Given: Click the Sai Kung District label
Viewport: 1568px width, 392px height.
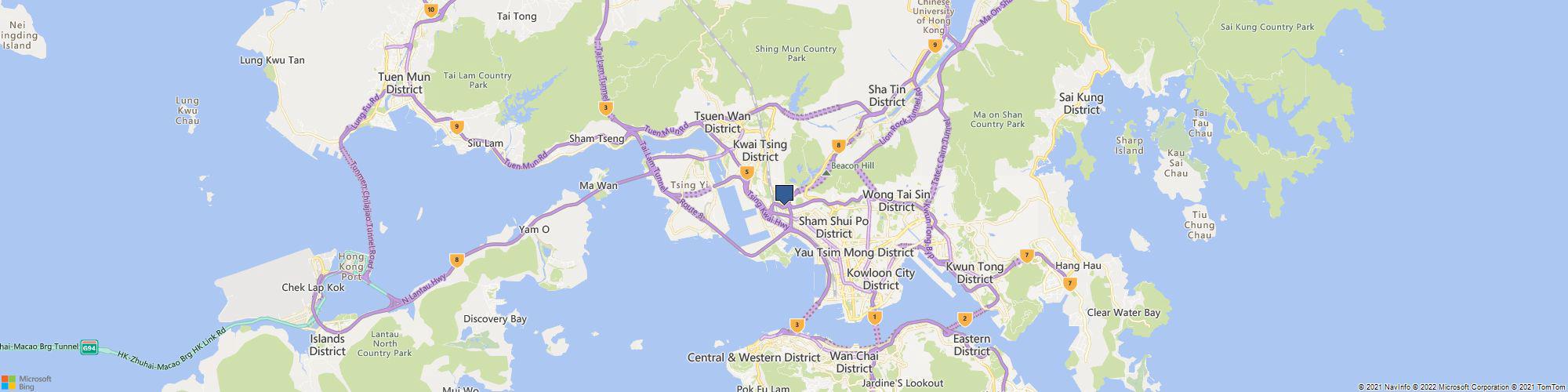Looking at the screenshot, I should coord(1081,103).
